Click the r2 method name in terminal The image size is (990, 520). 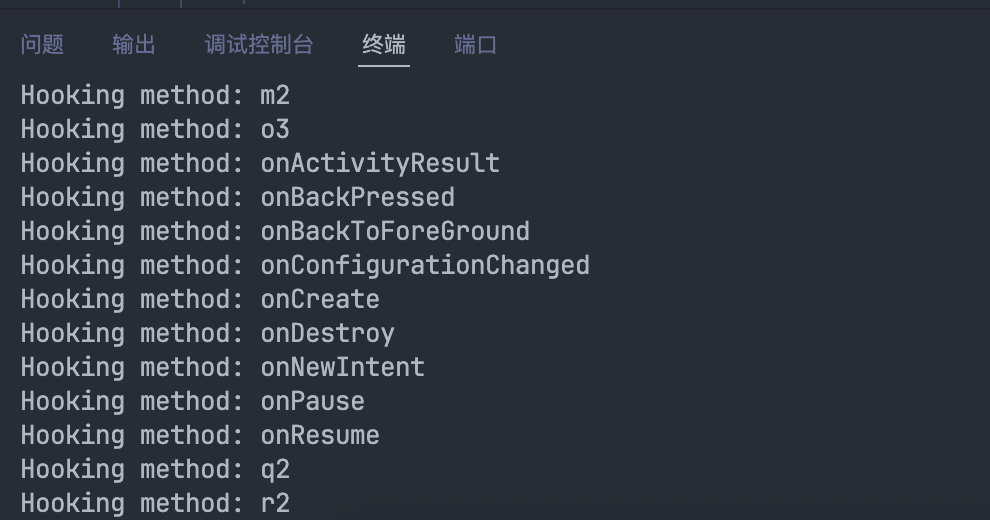tap(275, 503)
